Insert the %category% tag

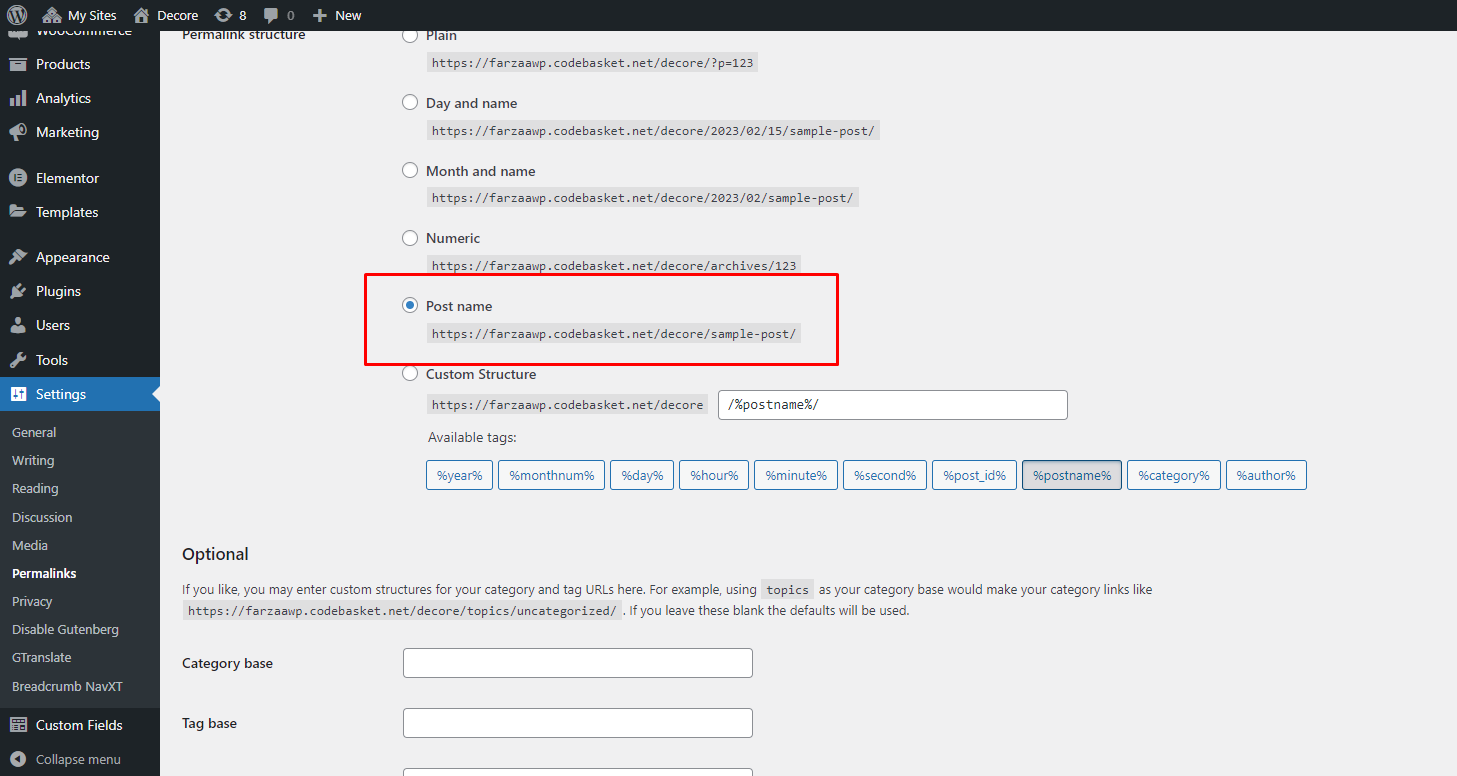click(x=1173, y=475)
